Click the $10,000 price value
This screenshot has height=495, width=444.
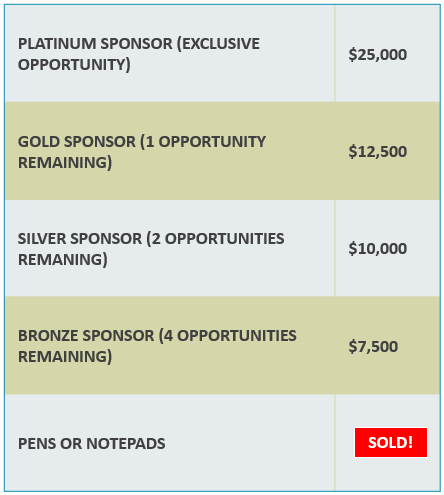tap(378, 249)
